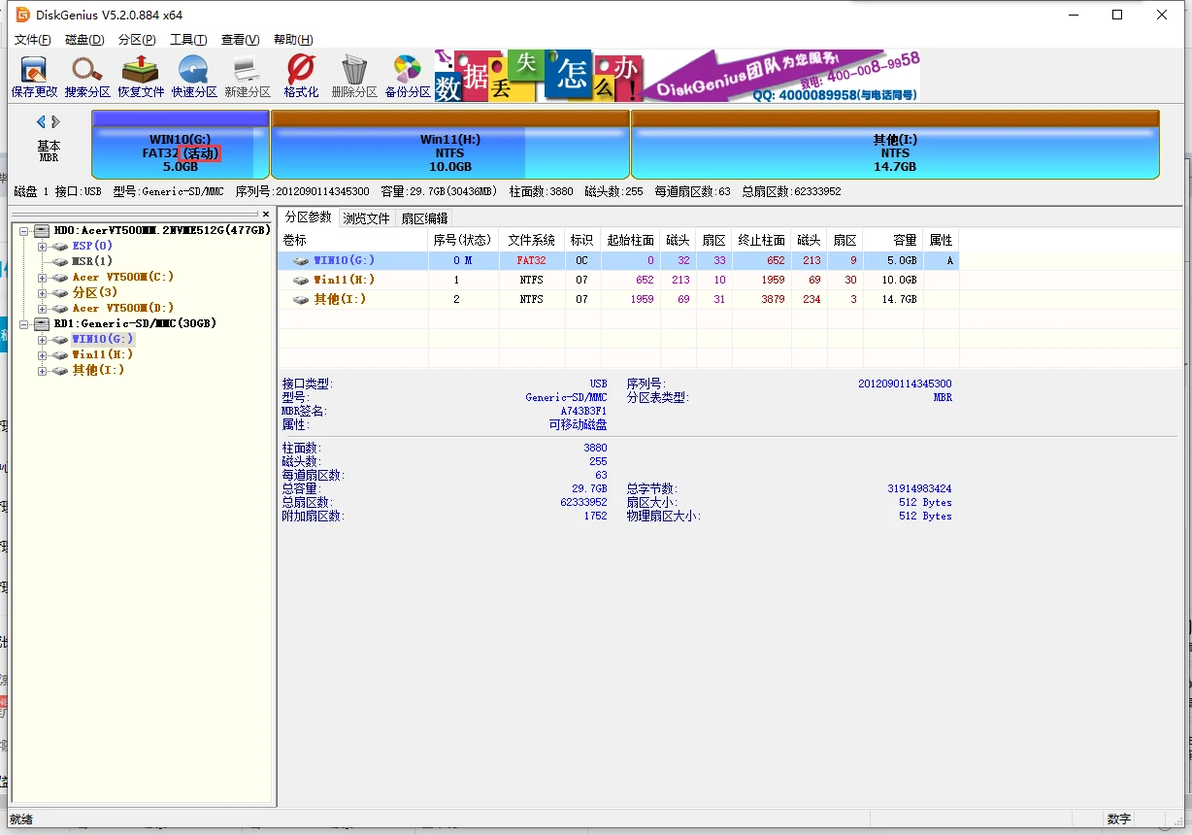Click the 数字 indicator in status bar

pos(1119,819)
